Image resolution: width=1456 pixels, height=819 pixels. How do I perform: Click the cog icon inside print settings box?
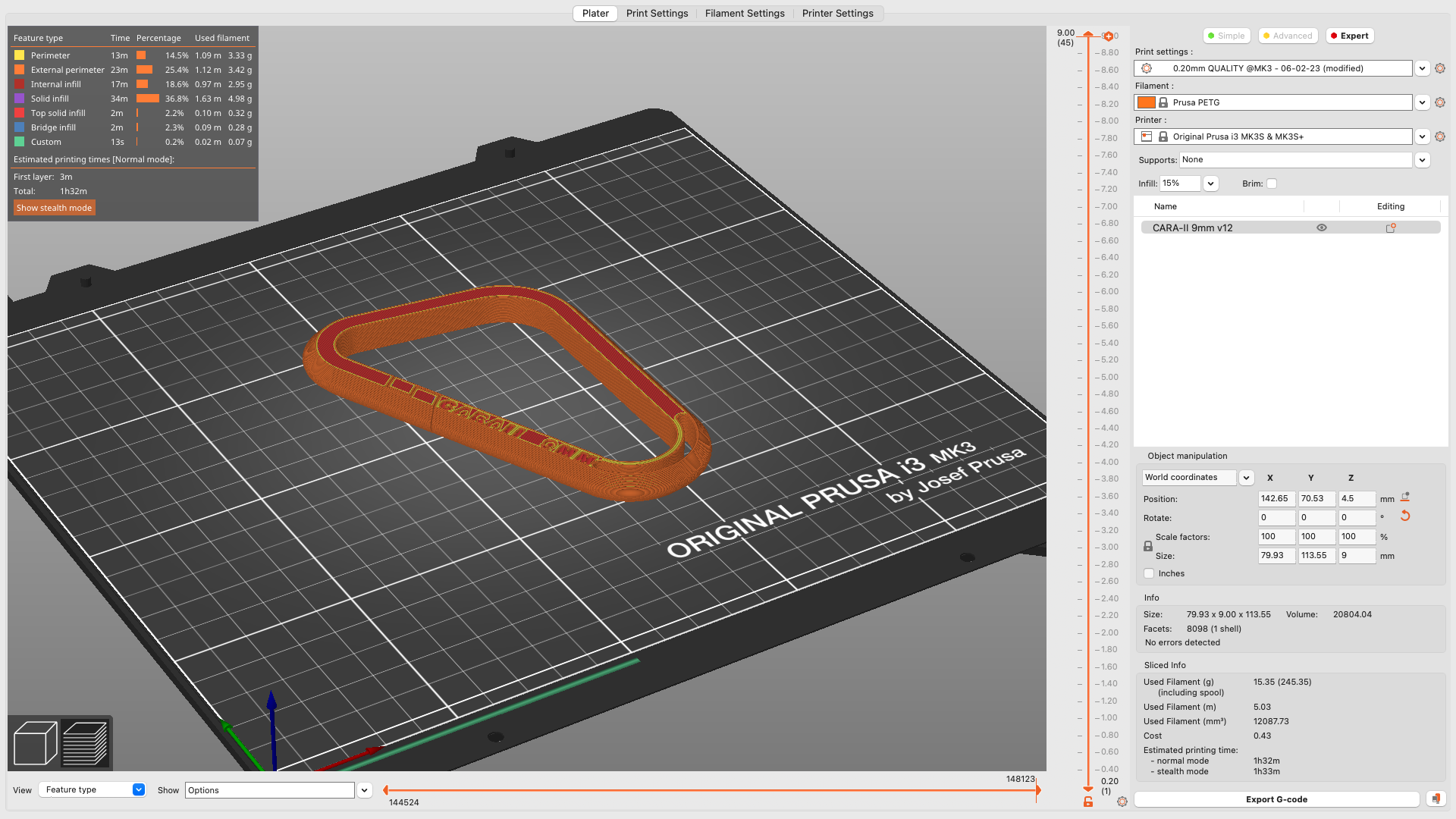tap(1147, 68)
